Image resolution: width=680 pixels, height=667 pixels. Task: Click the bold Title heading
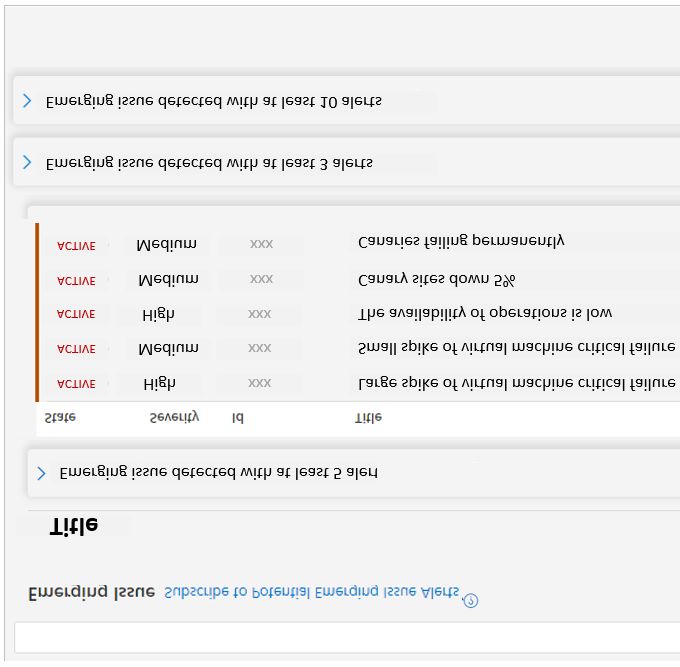[74, 526]
